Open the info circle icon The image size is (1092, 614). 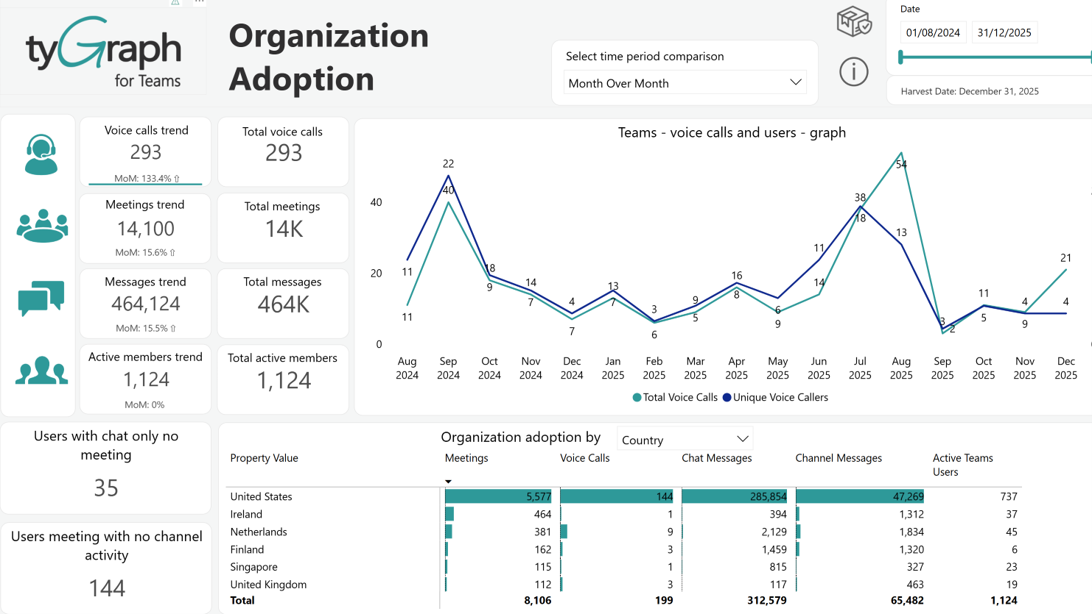click(853, 72)
